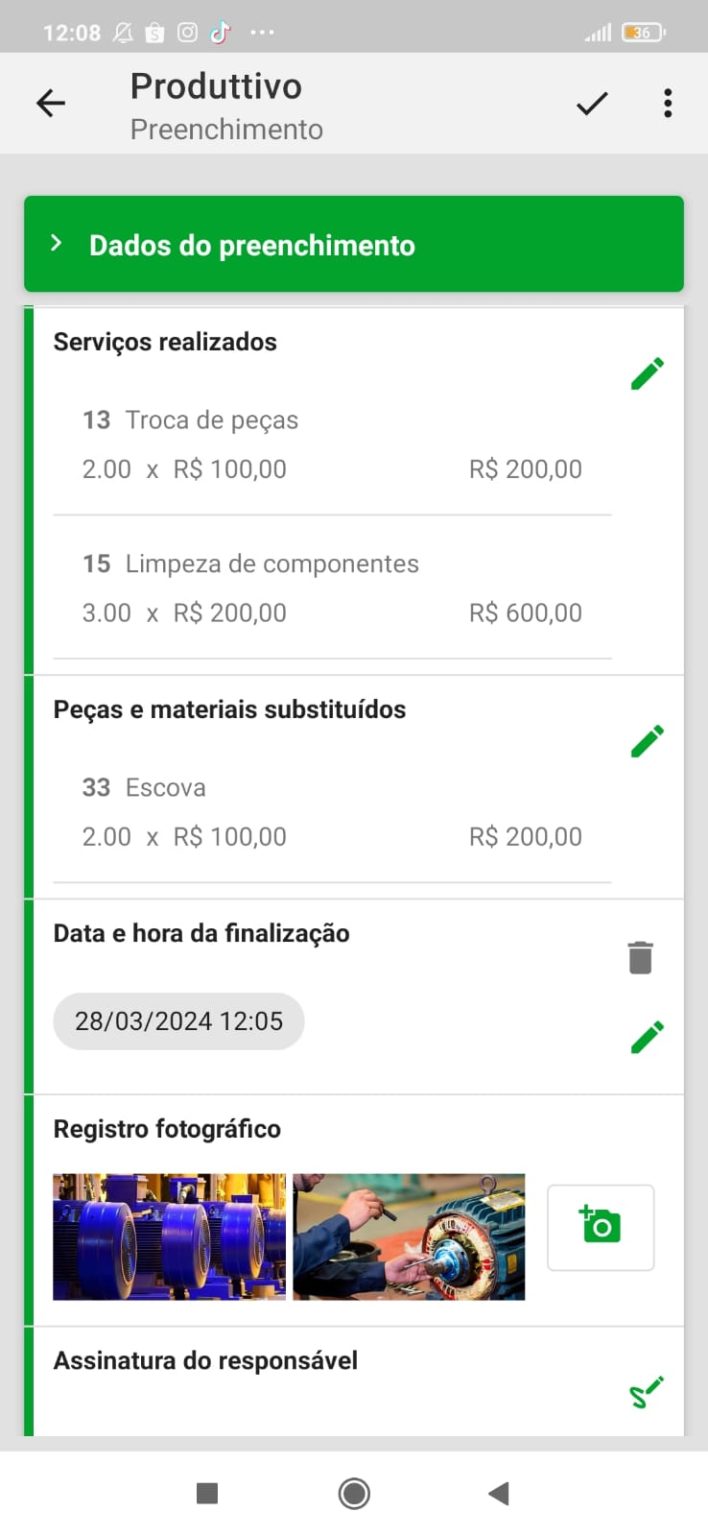Open the chevron on the green banner
The height and width of the screenshot is (1536, 708).
[56, 244]
